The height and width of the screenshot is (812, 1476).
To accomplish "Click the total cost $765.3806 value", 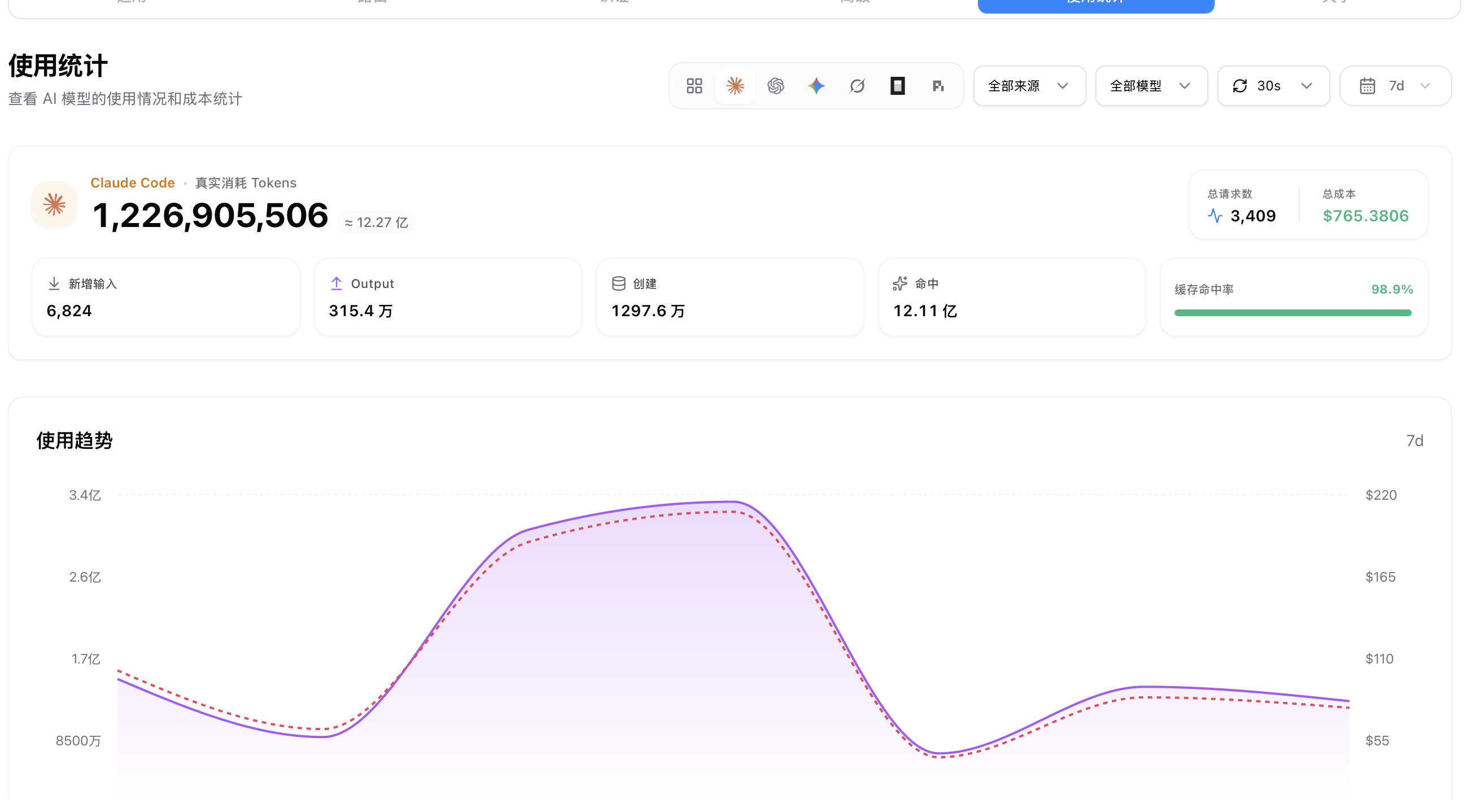I will tap(1365, 216).
